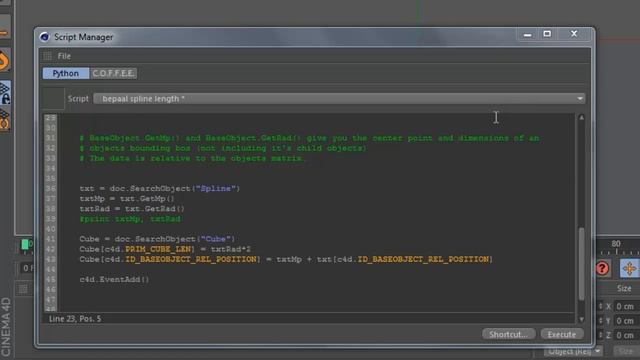
Task: Click the stepper arrows beside Size X
Action: [600, 306]
